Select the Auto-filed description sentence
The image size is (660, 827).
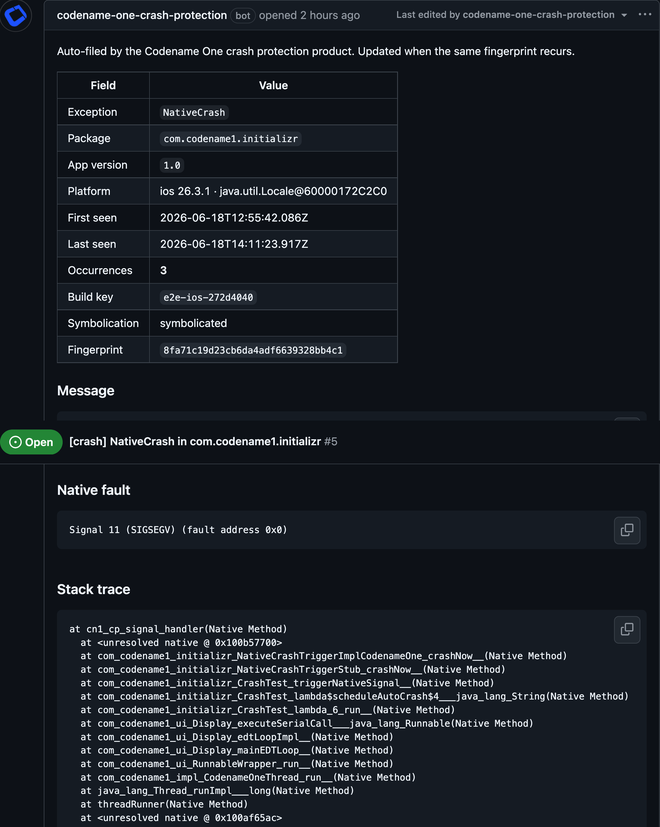point(315,51)
